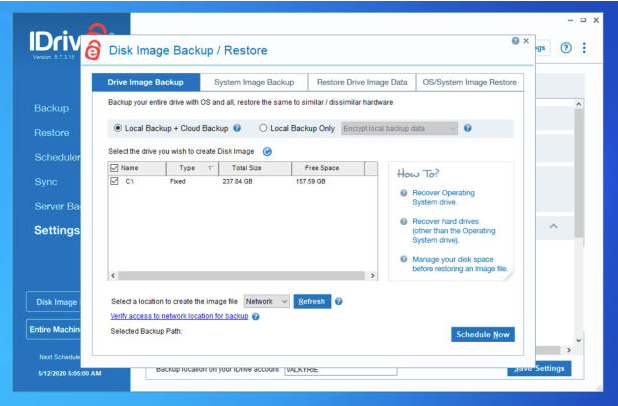Open Recover hard drives help link
618x406 pixels.
tap(454, 231)
